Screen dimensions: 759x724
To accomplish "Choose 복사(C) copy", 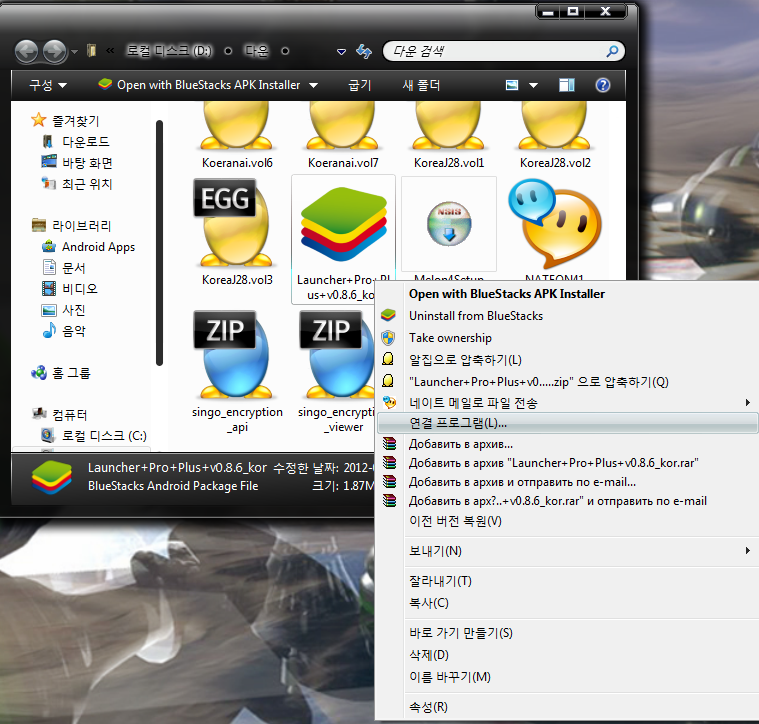I will coord(566,603).
